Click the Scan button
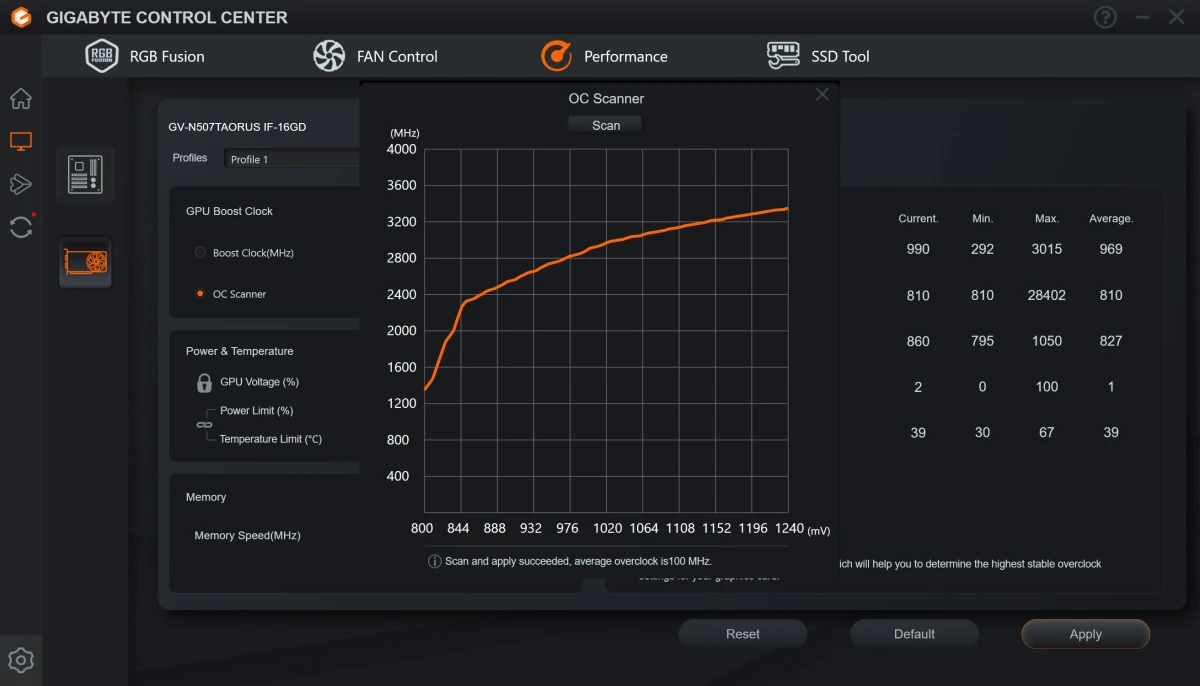 click(605, 125)
